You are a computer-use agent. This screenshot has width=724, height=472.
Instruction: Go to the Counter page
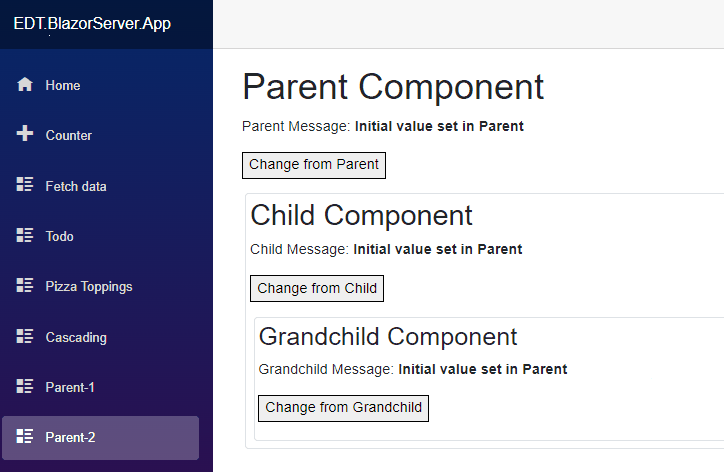[x=101, y=135]
